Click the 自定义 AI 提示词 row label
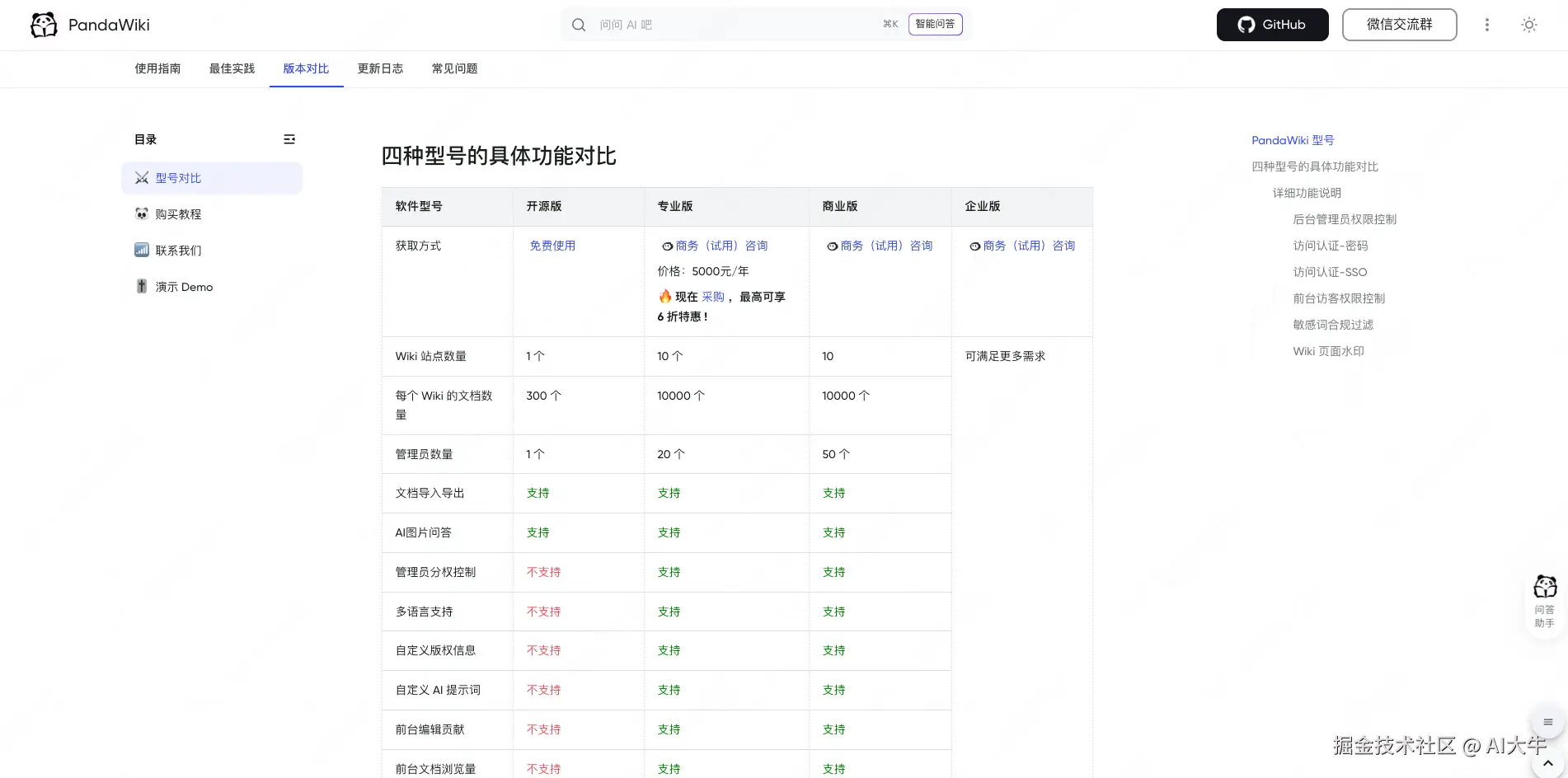The image size is (1568, 778). pos(438,690)
